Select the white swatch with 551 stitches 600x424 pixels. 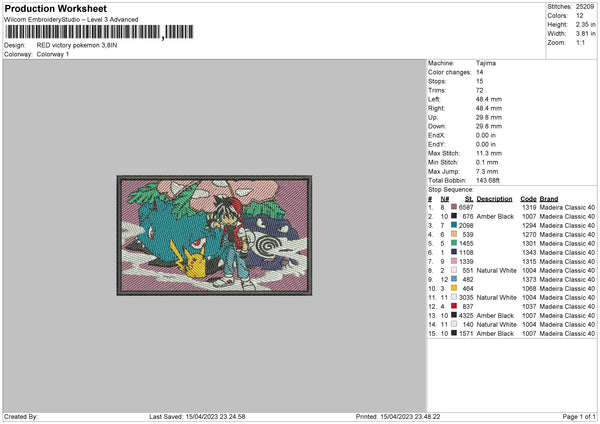(x=454, y=270)
